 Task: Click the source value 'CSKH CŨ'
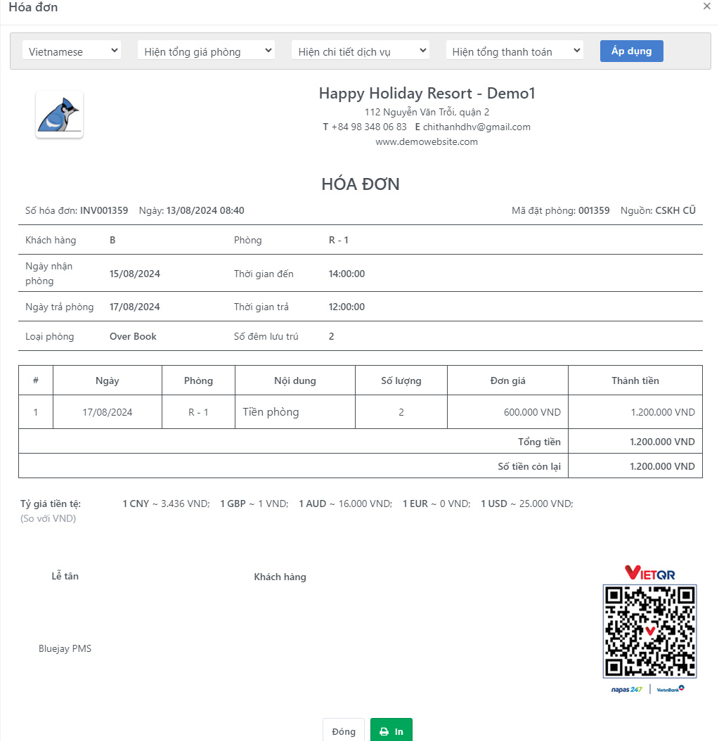point(675,210)
